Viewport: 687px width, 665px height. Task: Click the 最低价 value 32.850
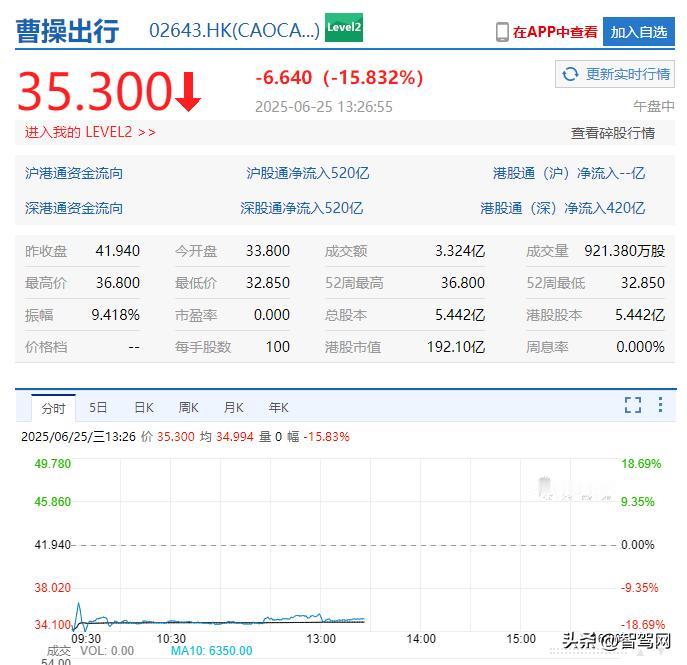click(x=268, y=283)
